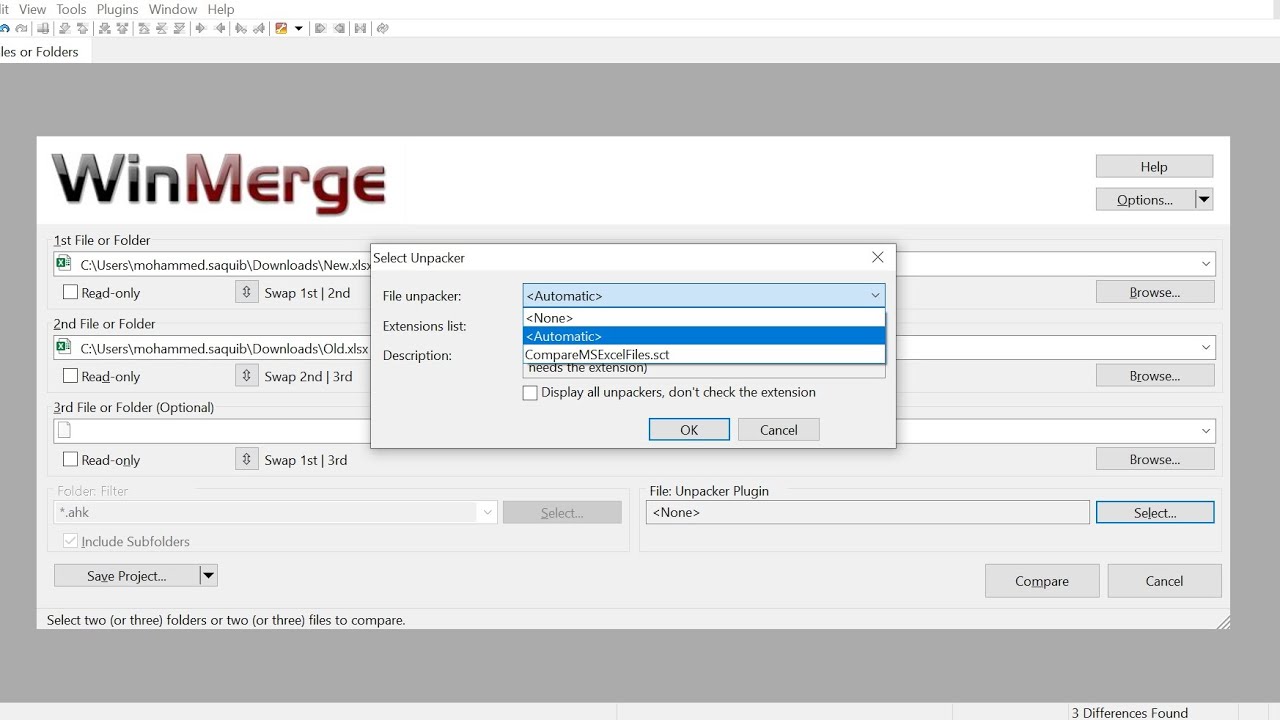Click the Previous Difference toolbar icon
The width and height of the screenshot is (1280, 720).
click(x=82, y=28)
